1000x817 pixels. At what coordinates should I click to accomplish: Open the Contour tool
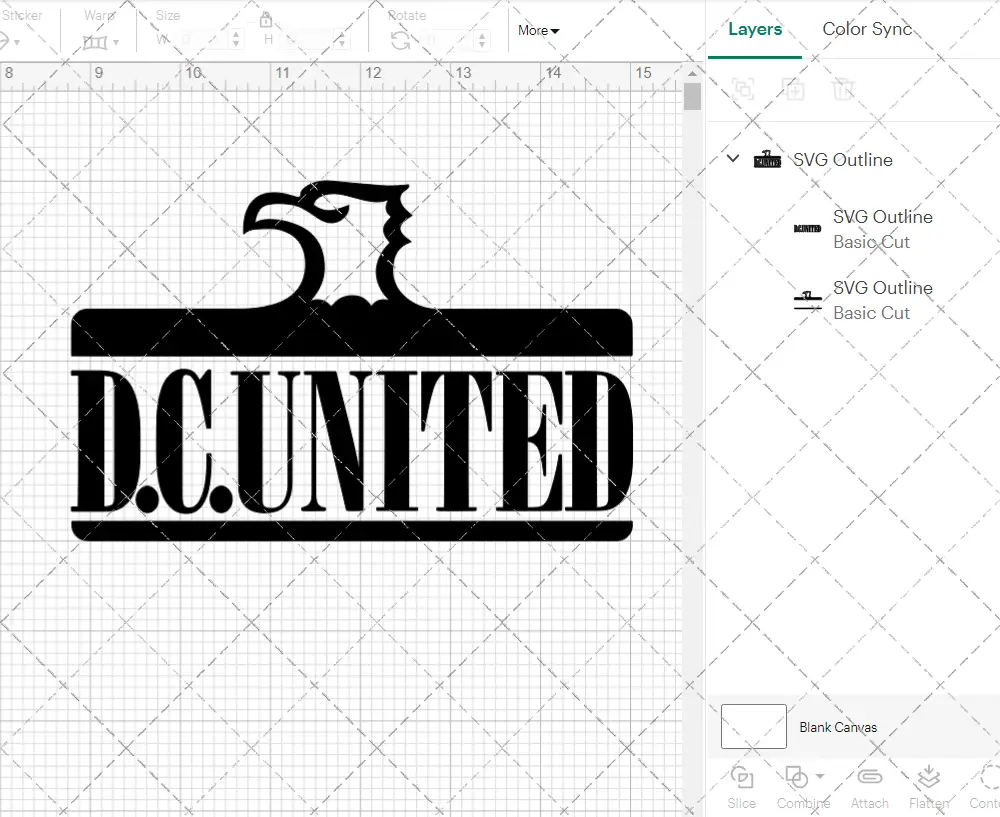click(988, 785)
